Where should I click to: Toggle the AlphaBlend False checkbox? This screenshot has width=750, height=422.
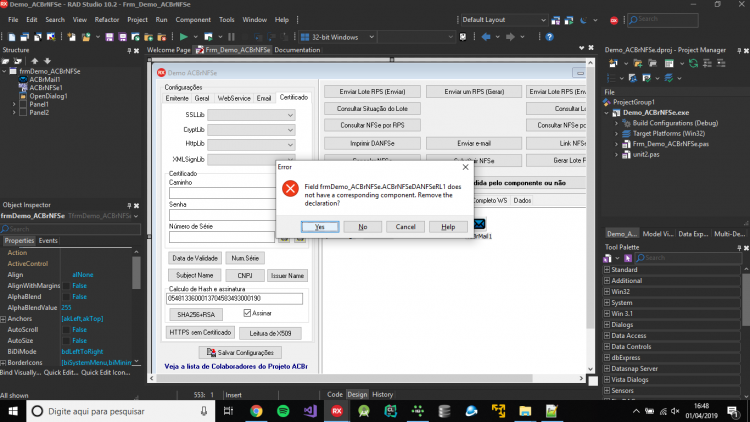coord(66,297)
